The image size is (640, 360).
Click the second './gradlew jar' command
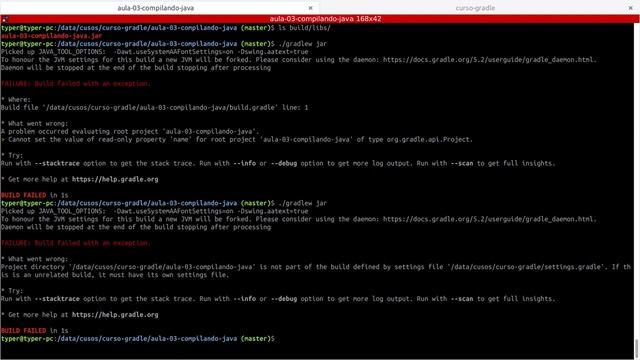pyautogui.click(x=302, y=203)
